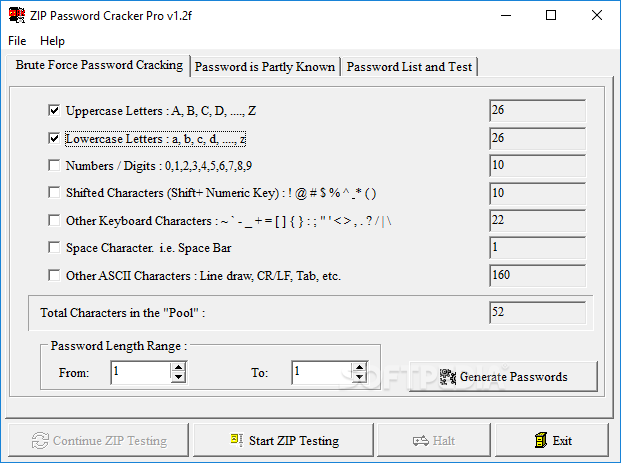Image resolution: width=621 pixels, height=463 pixels.
Task: Click the Generate Passwords button icon
Action: click(448, 377)
